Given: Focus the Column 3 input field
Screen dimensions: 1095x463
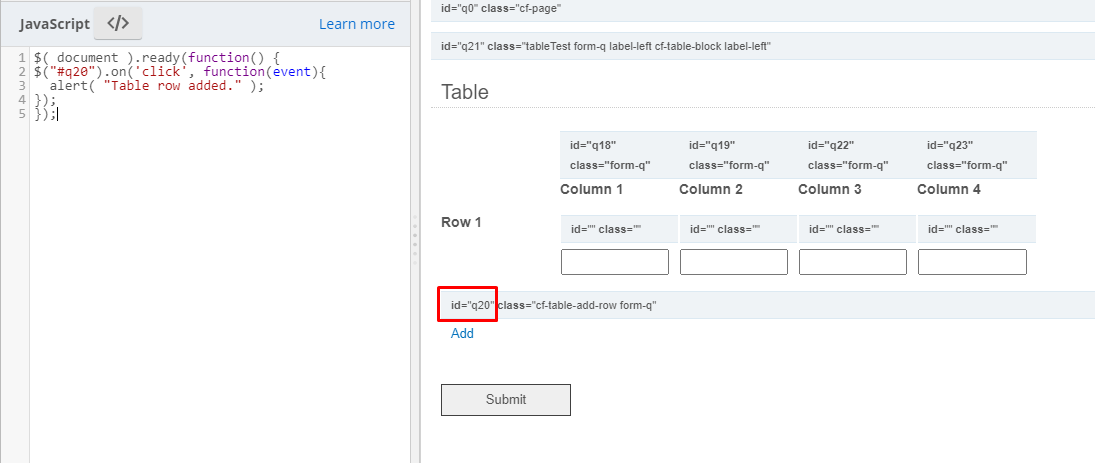Looking at the screenshot, I should coord(853,262).
